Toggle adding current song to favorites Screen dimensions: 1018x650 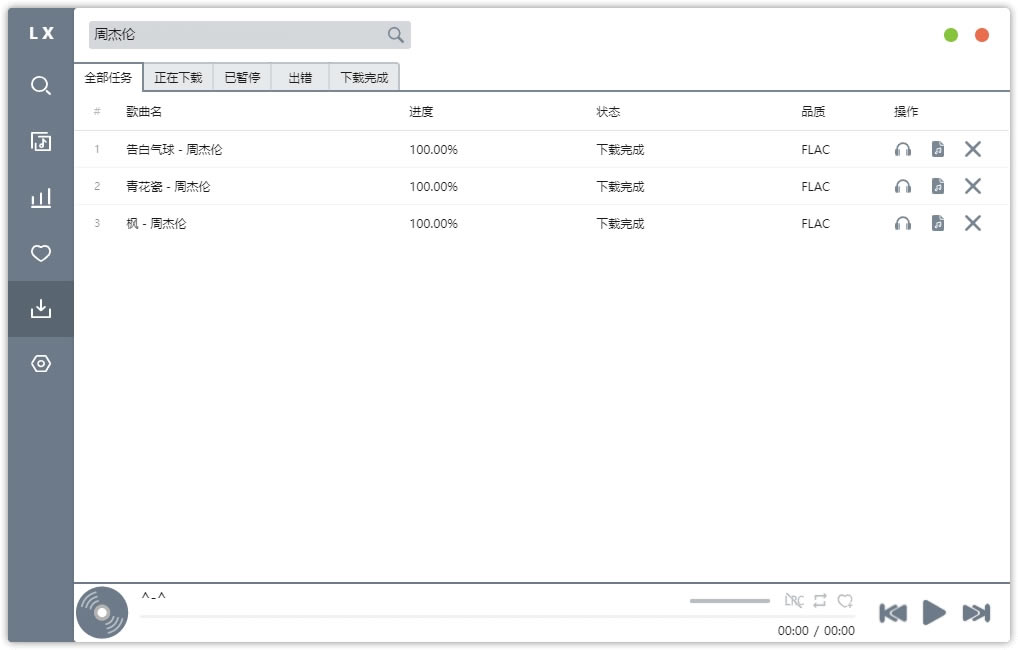pos(846,600)
